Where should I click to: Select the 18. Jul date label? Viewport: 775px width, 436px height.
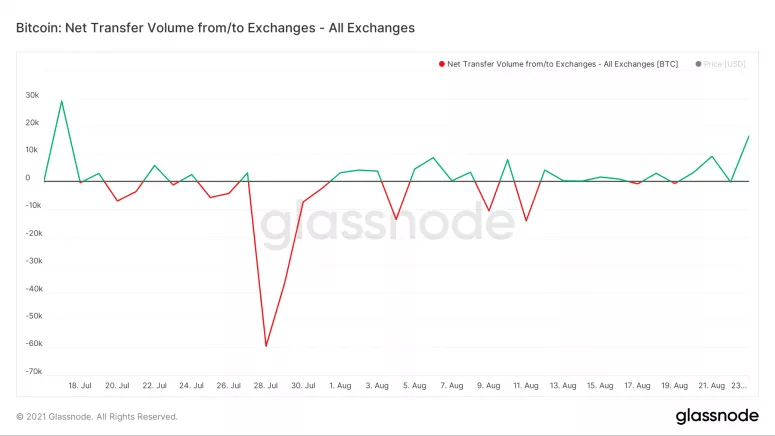[80, 385]
